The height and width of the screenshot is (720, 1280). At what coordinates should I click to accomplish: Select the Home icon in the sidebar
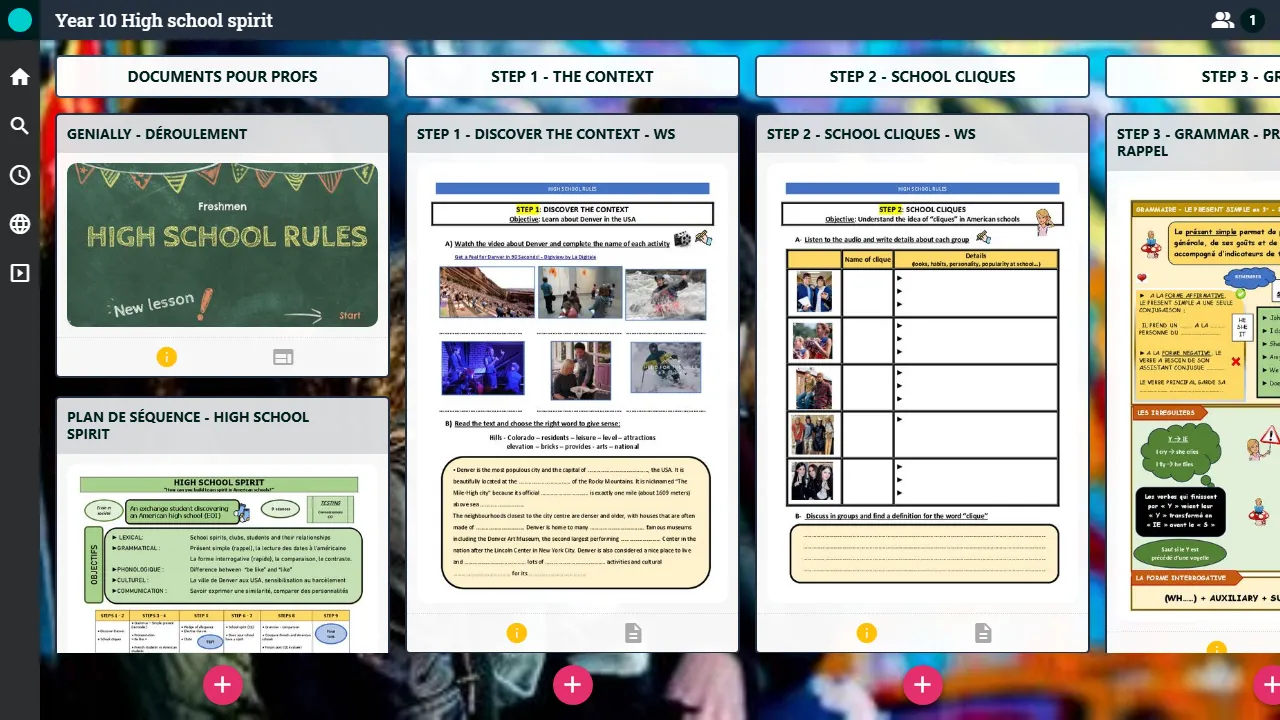click(20, 76)
